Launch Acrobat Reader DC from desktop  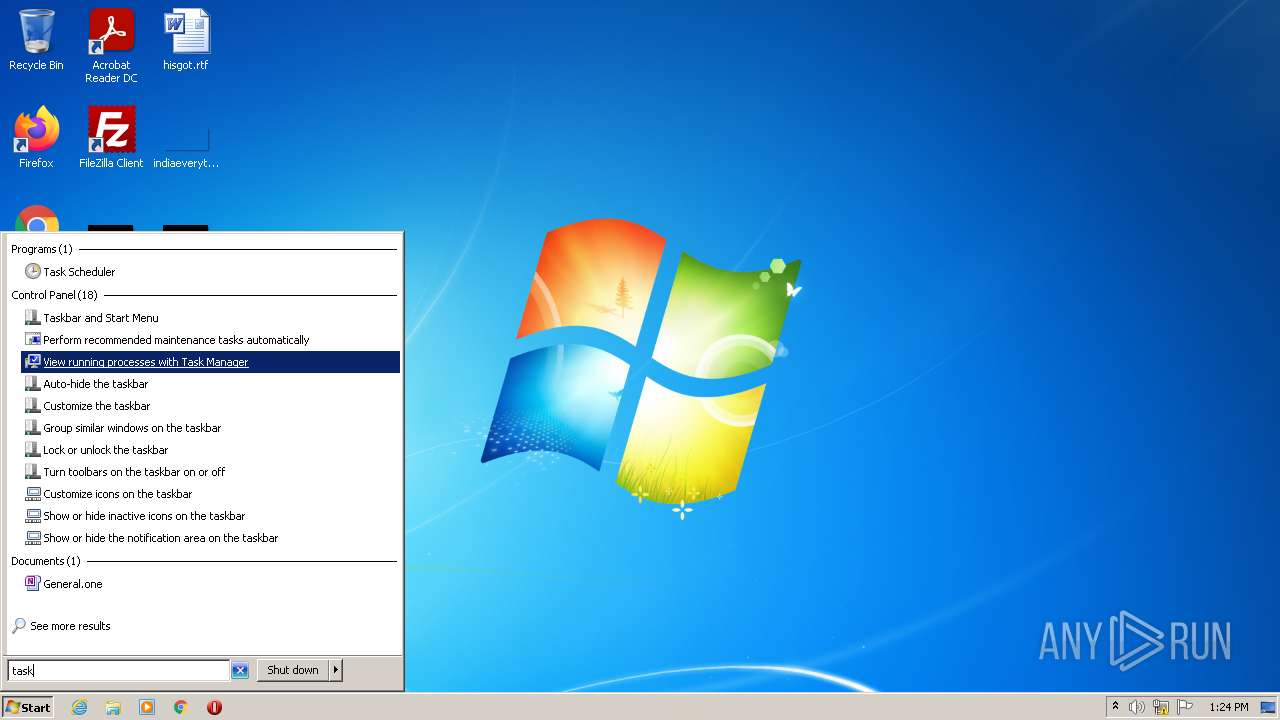(x=111, y=46)
